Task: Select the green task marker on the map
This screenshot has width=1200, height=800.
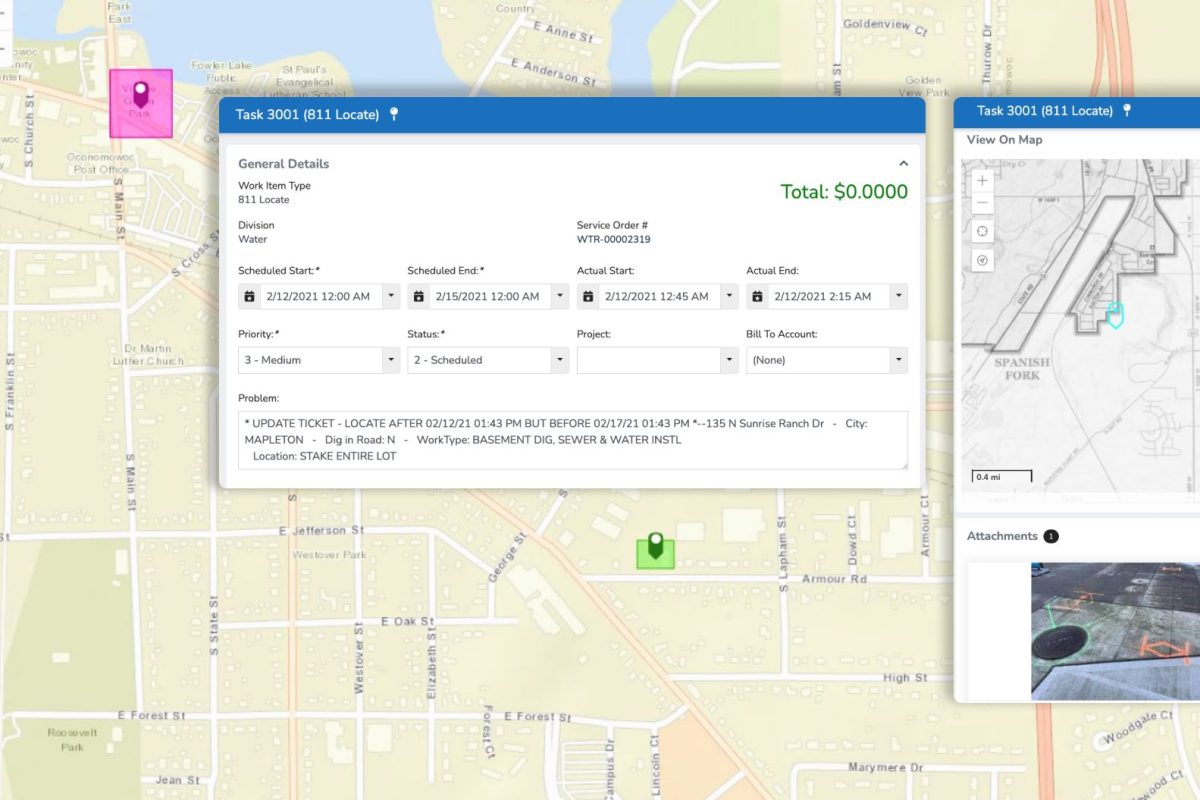Action: coord(655,548)
